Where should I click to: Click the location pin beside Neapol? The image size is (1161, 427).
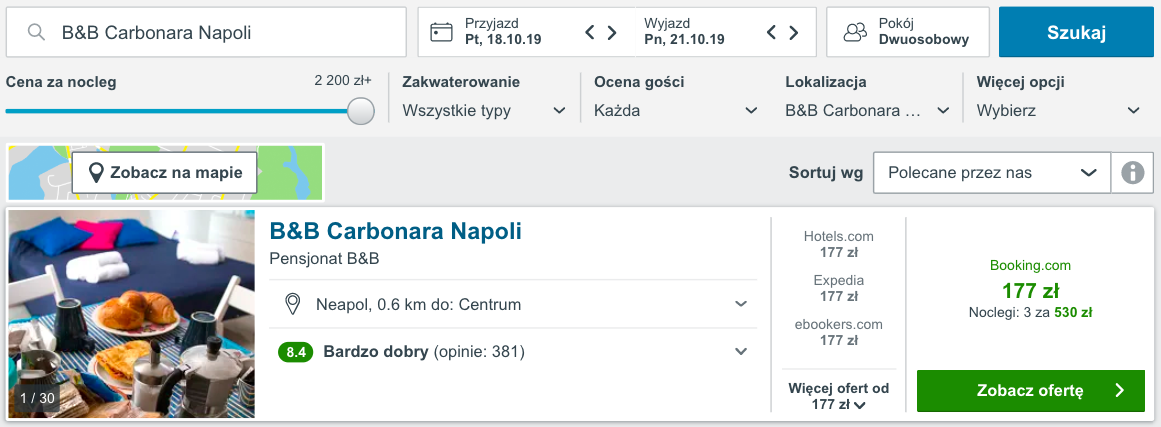293,304
